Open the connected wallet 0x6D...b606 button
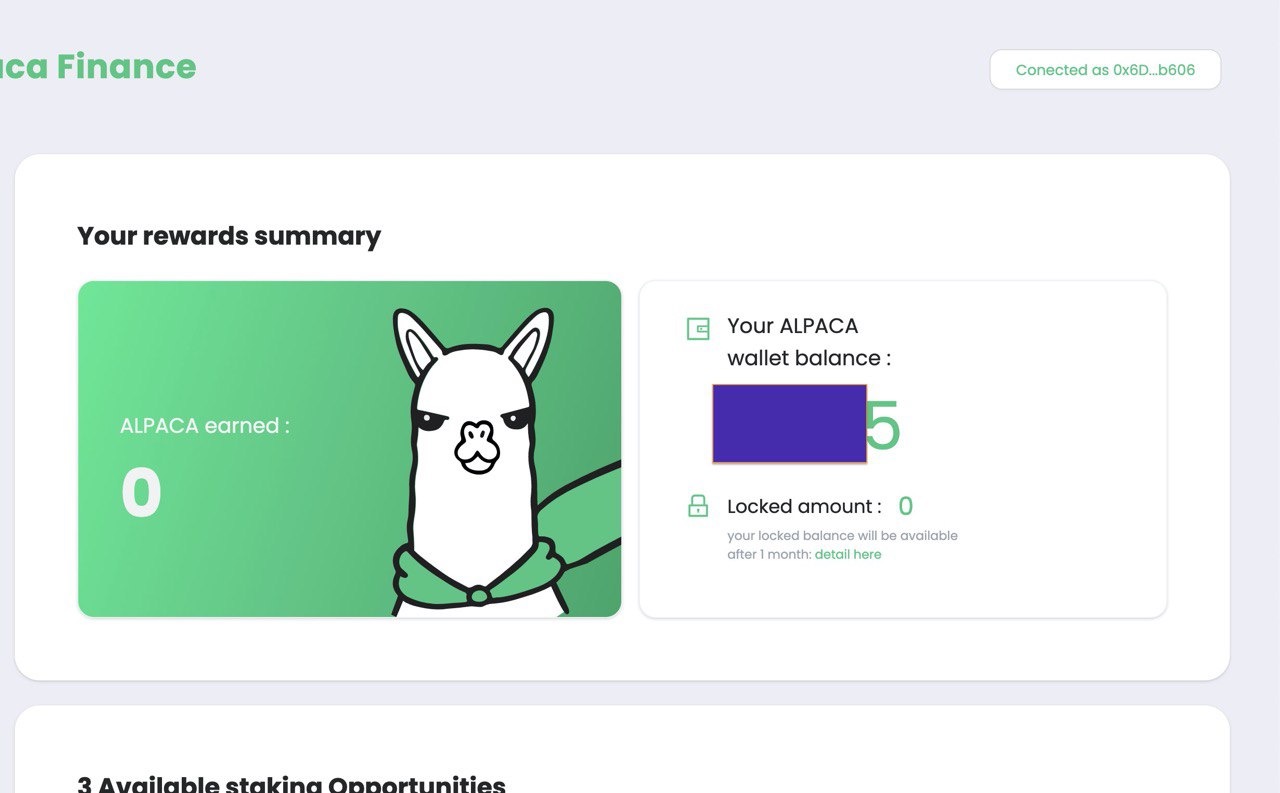Screen dimensions: 1280x793 coord(1105,70)
